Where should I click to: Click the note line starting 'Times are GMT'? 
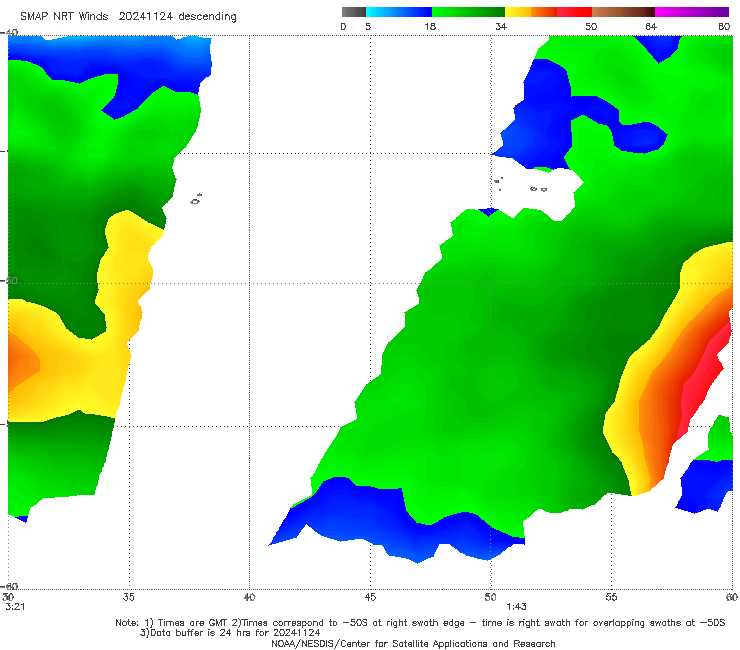point(420,623)
